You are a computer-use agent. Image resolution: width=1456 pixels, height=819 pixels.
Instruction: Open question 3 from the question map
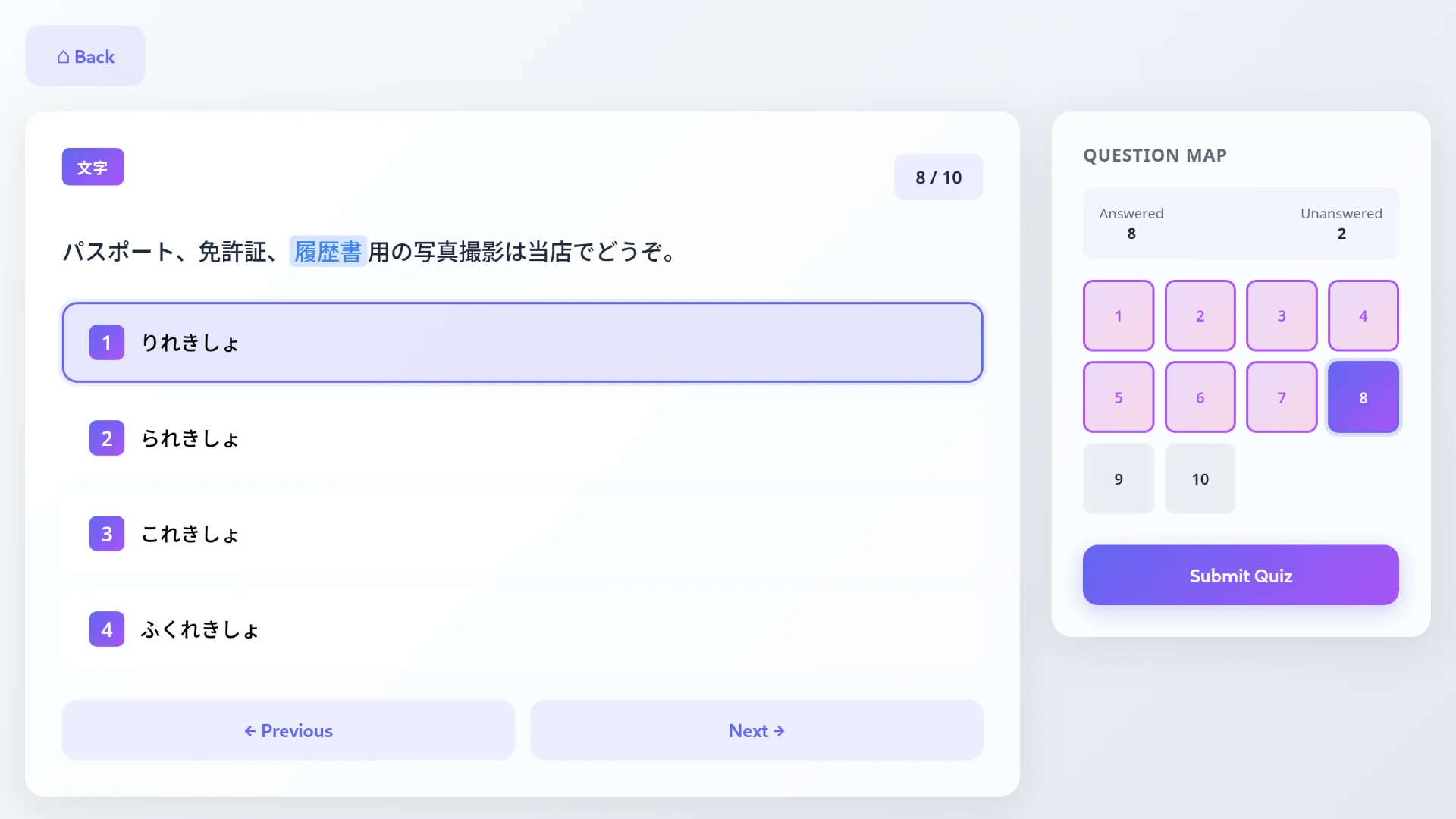click(x=1281, y=315)
